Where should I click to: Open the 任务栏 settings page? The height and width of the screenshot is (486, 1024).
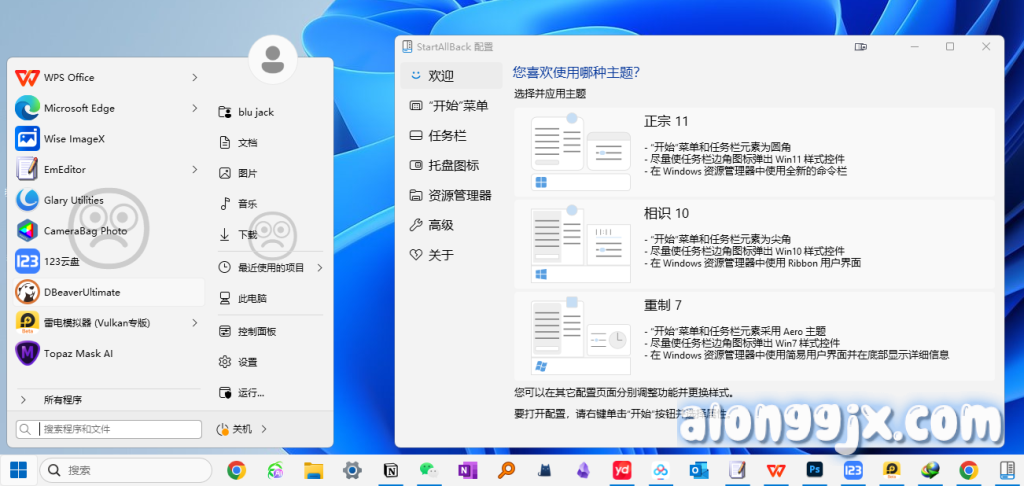(x=452, y=136)
